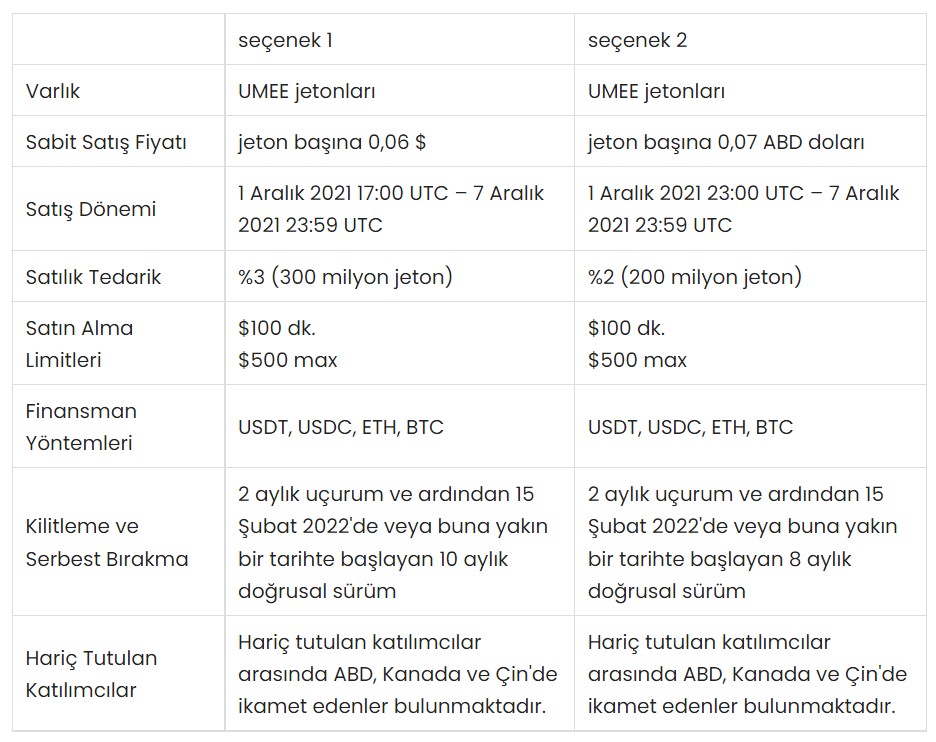This screenshot has width=936, height=742.
Task: Select the "%2 (200 milyon jeton)" cell
Action: pos(694,276)
